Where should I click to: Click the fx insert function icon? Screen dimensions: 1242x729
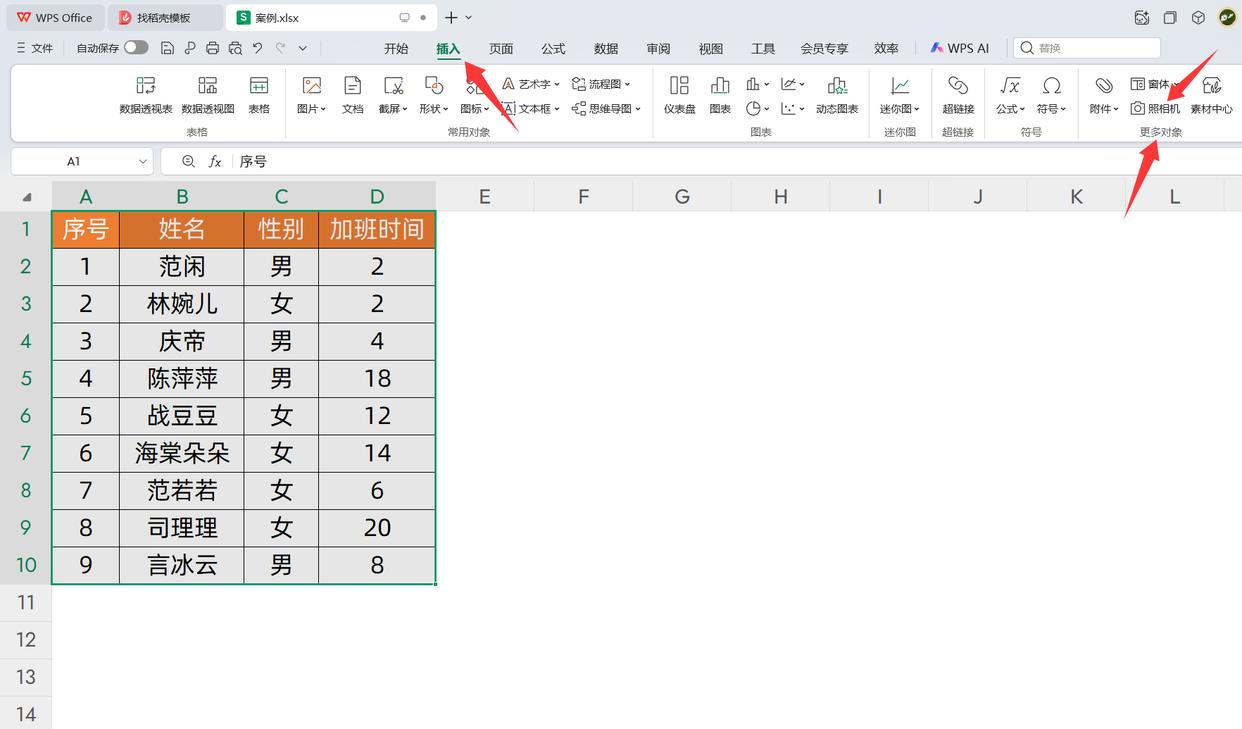[x=215, y=161]
